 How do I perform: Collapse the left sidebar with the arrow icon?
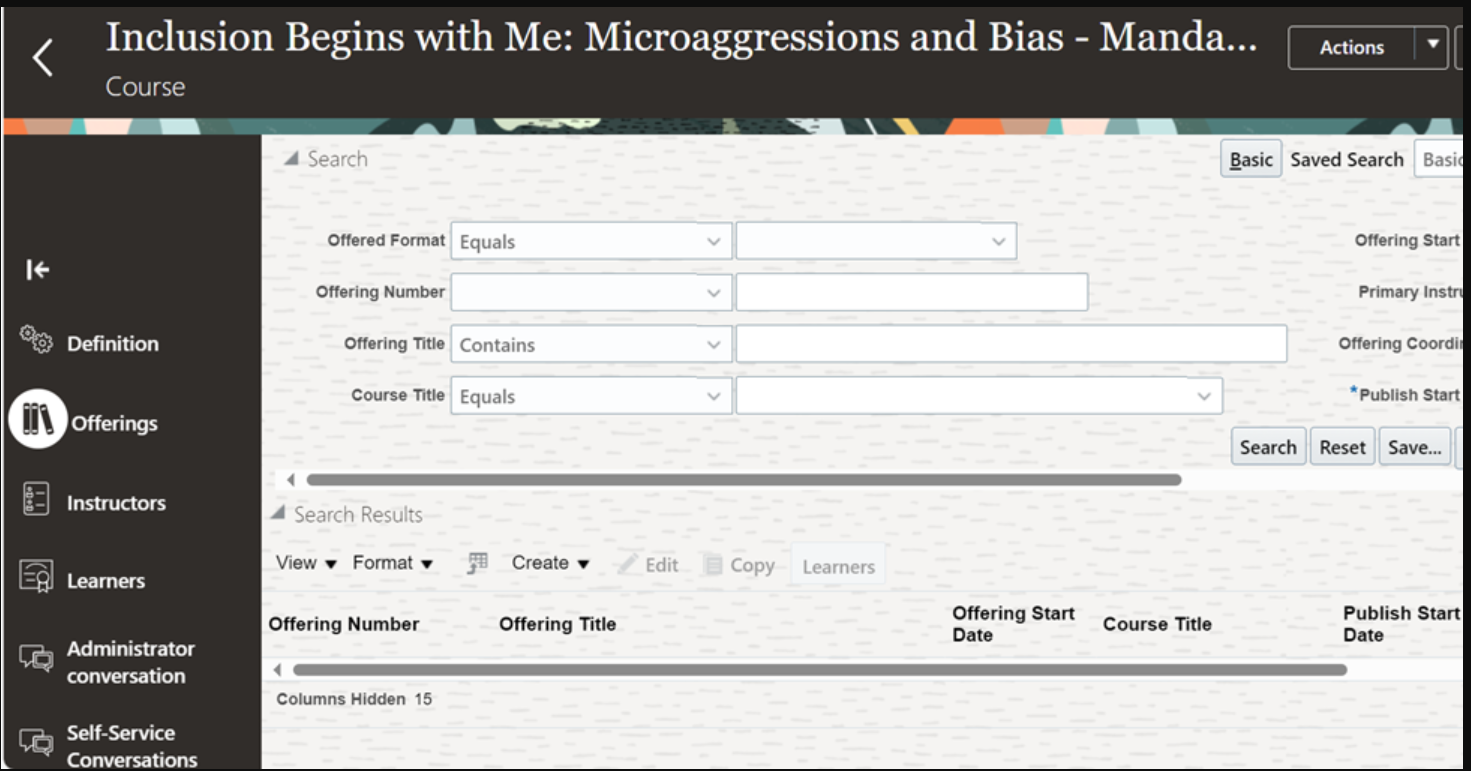(38, 270)
